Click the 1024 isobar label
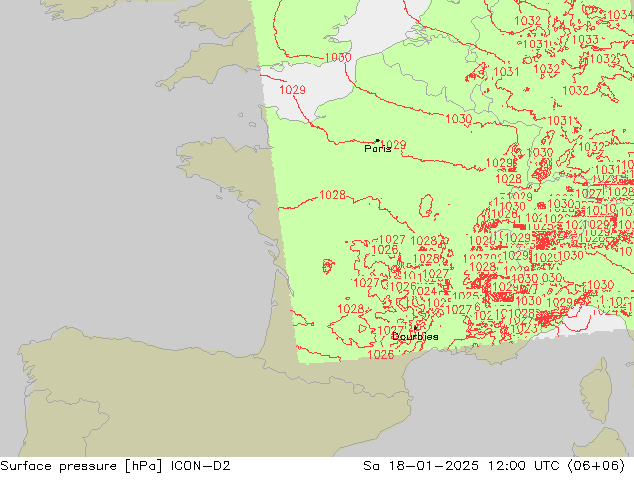The width and height of the screenshot is (634, 490). [x=427, y=291]
